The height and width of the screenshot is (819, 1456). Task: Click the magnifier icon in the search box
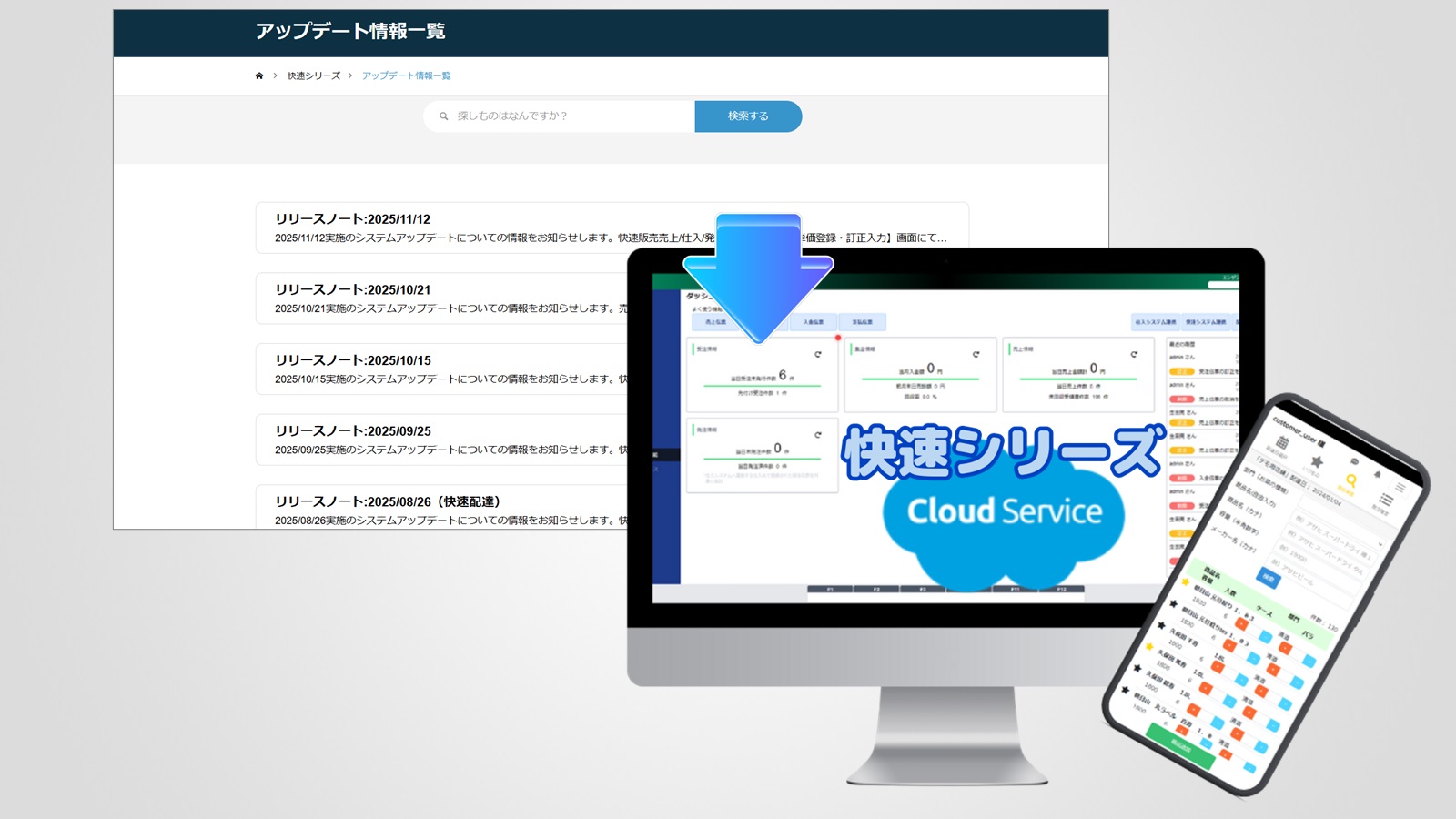pos(444,116)
